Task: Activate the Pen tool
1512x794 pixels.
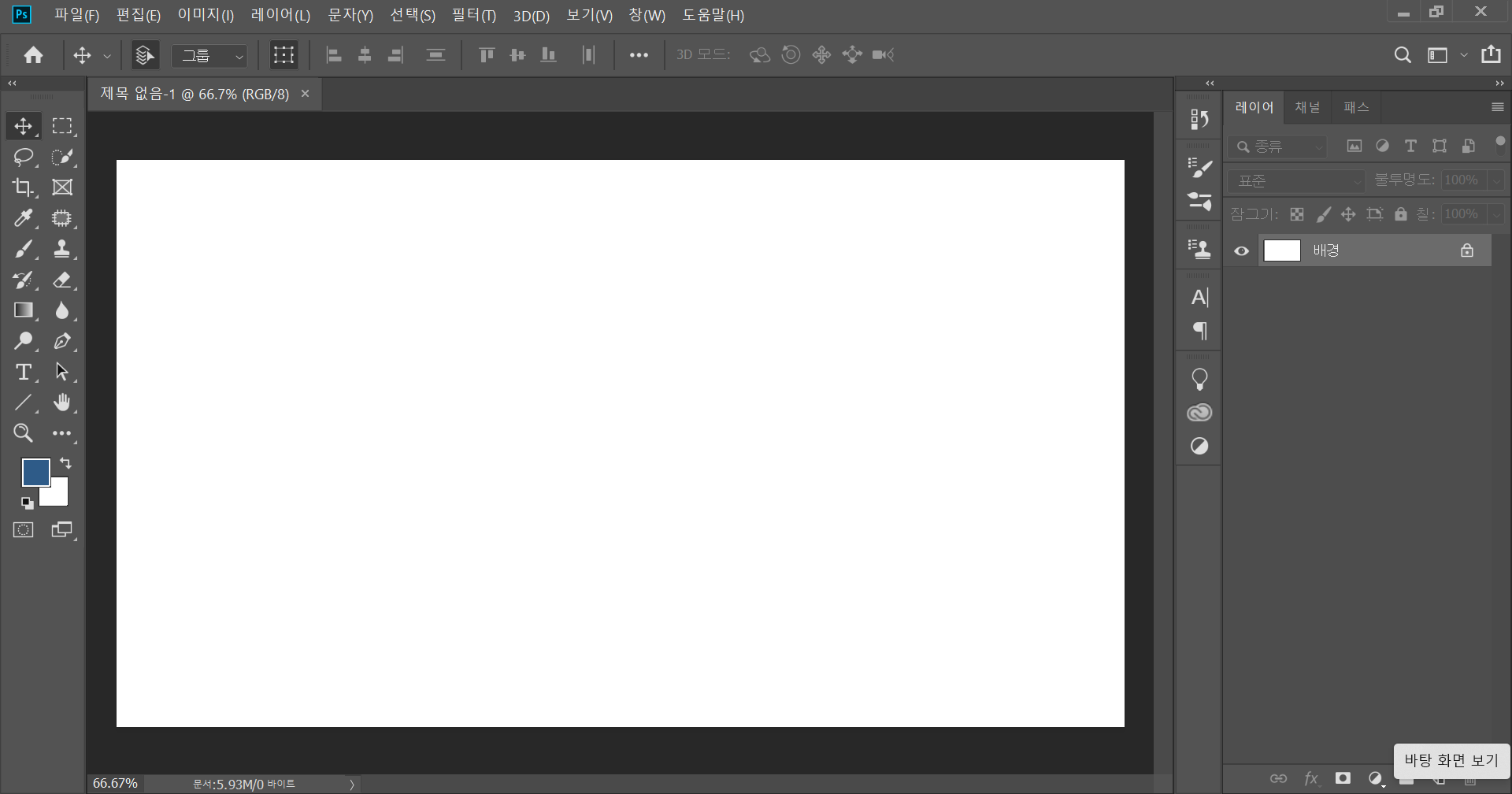Action: point(61,341)
